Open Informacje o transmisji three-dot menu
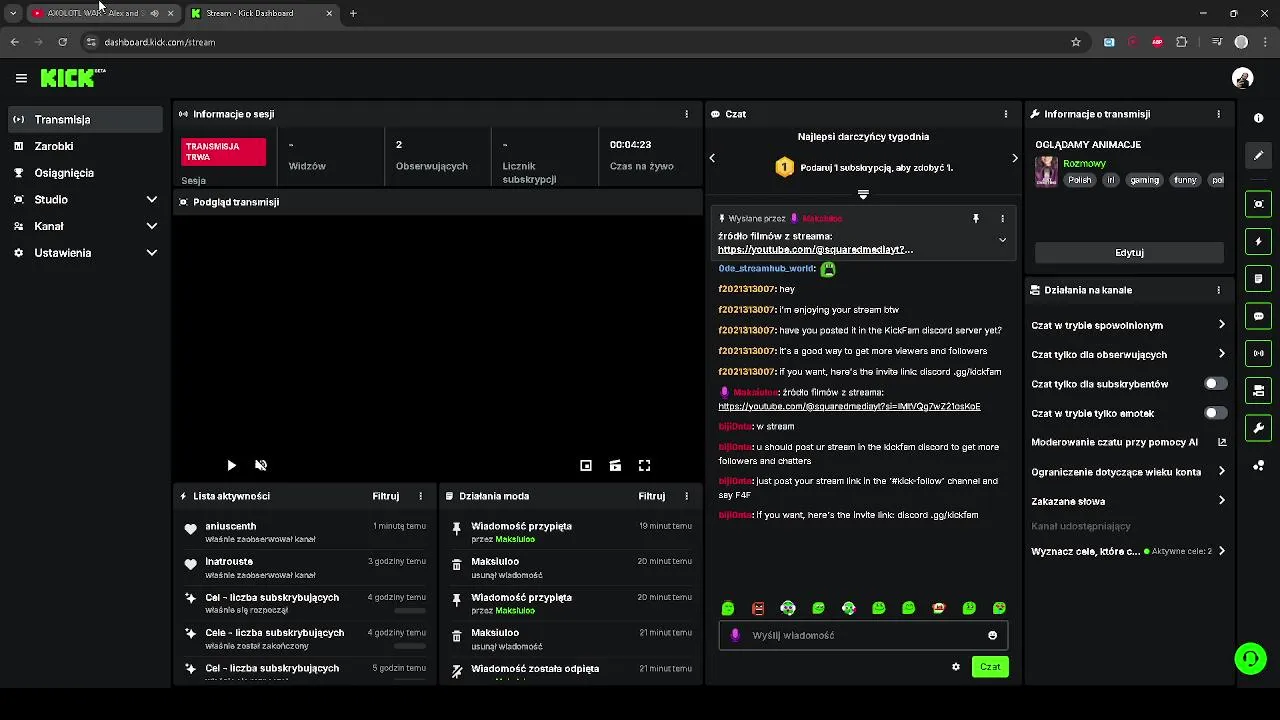The image size is (1280, 720). pyautogui.click(x=1218, y=114)
